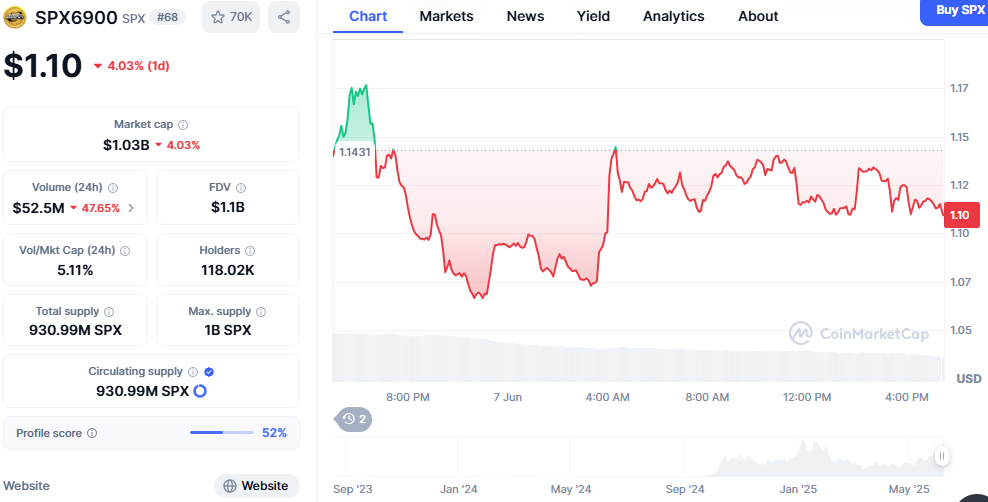Open the About tab

pyautogui.click(x=758, y=16)
